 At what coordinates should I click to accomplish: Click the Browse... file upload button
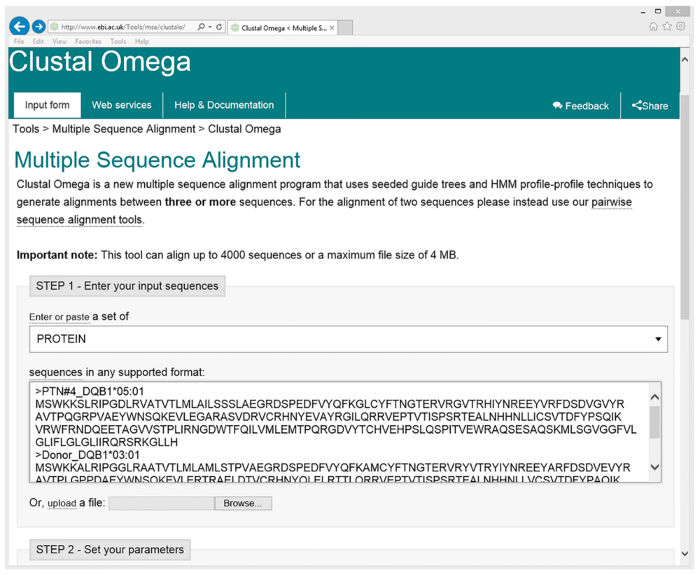(243, 503)
